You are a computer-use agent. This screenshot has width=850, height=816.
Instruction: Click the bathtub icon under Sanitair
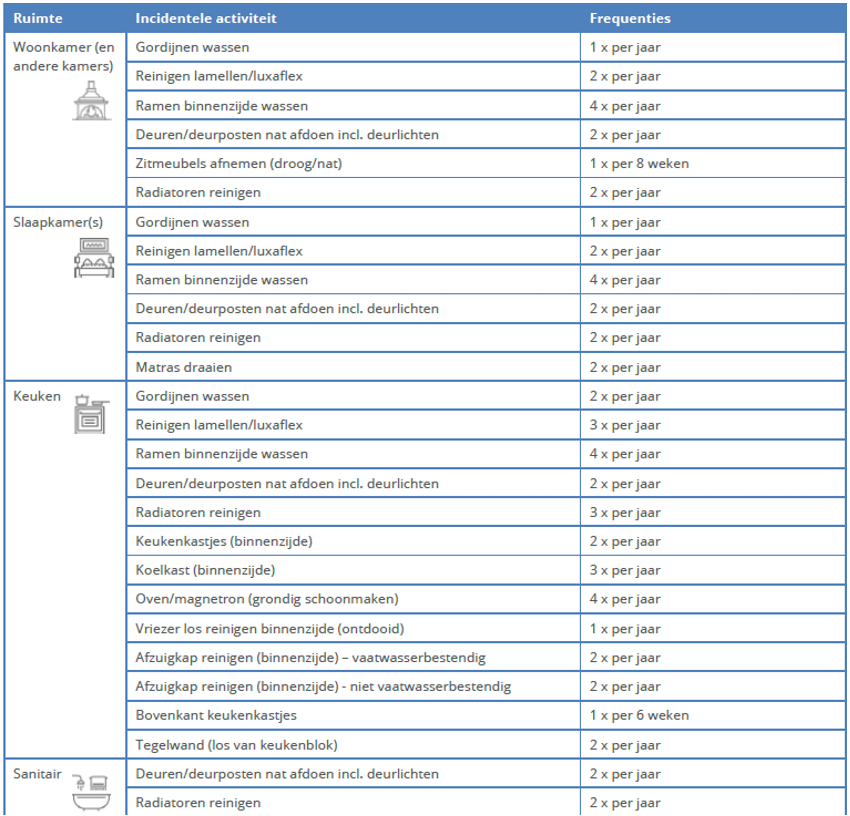[x=92, y=790]
